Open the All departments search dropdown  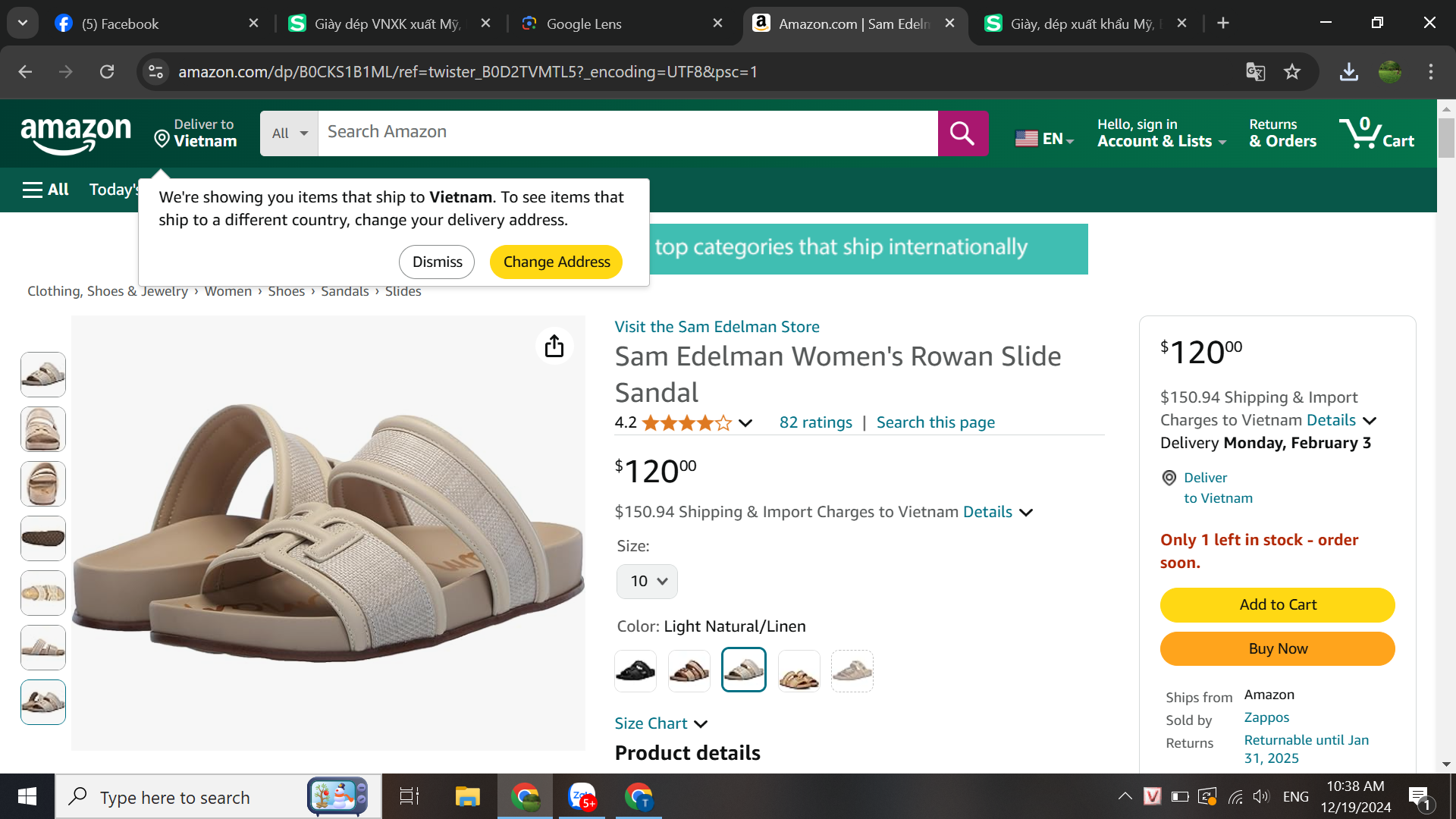[x=289, y=133]
